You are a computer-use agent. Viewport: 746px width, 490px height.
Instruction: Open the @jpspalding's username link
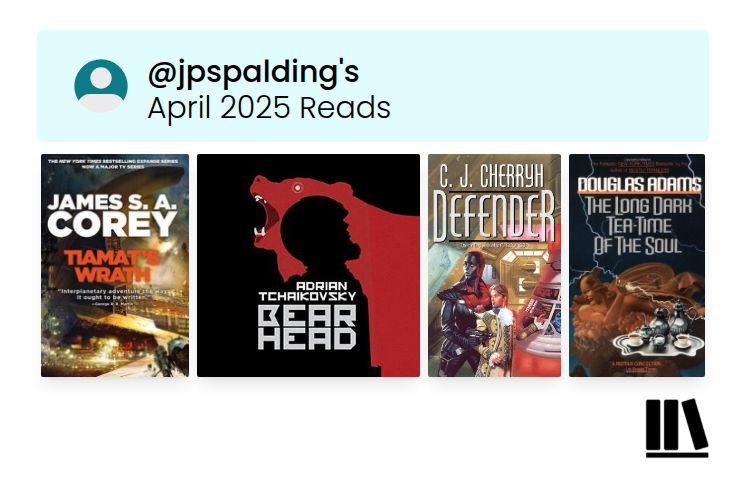click(x=253, y=72)
